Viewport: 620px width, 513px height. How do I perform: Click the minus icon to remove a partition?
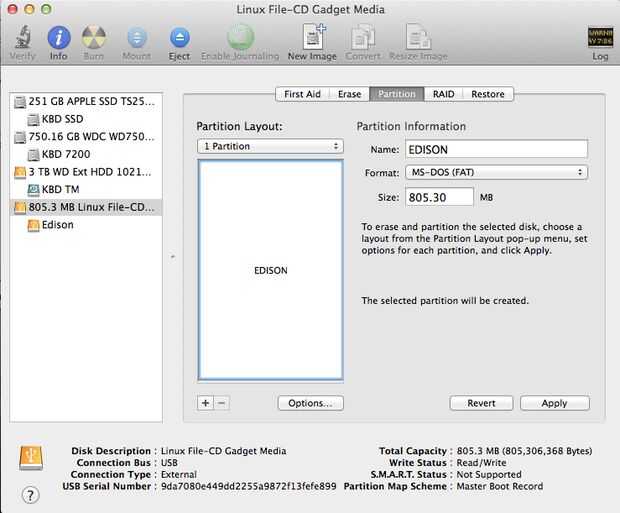click(222, 403)
